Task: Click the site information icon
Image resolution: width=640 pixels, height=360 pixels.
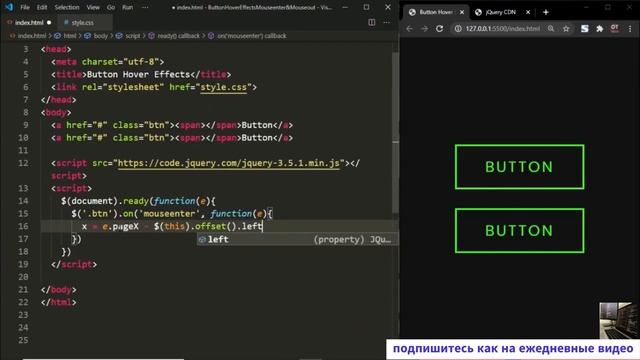Action: (x=458, y=29)
